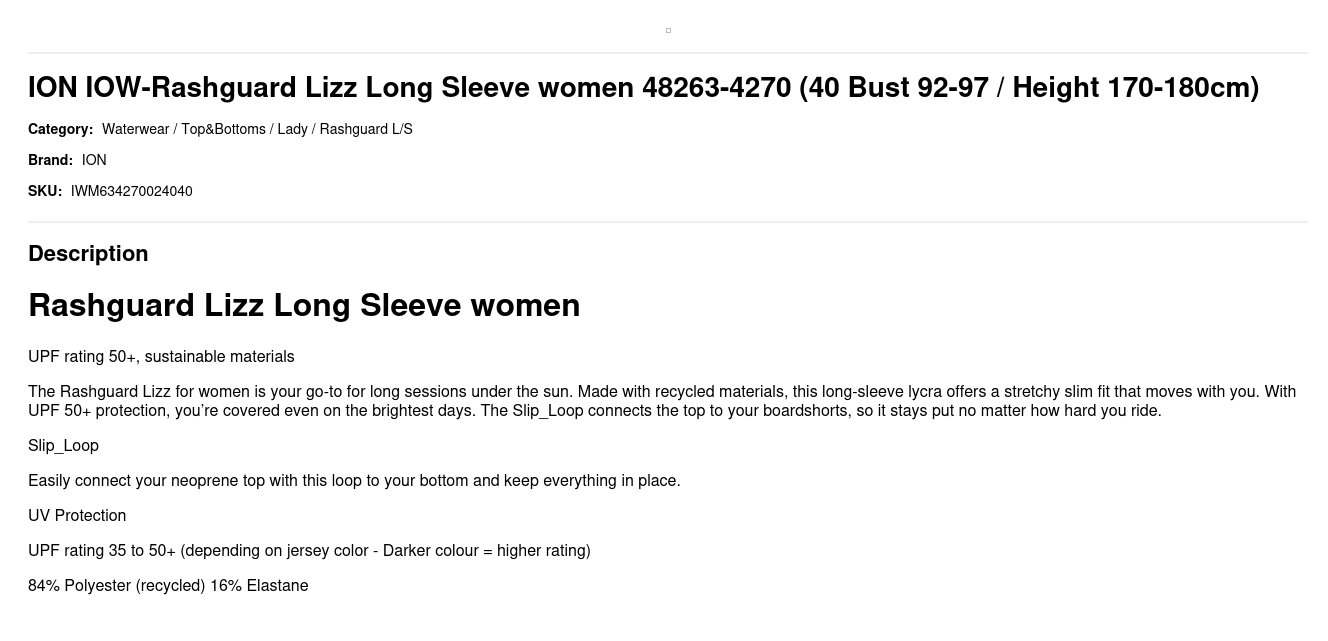Click the SKU label
Image resolution: width=1328 pixels, height=641 pixels.
coord(45,191)
